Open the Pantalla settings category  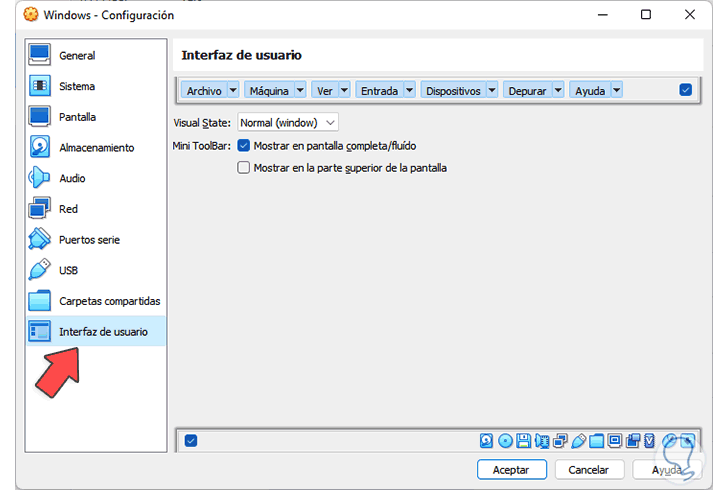96,117
